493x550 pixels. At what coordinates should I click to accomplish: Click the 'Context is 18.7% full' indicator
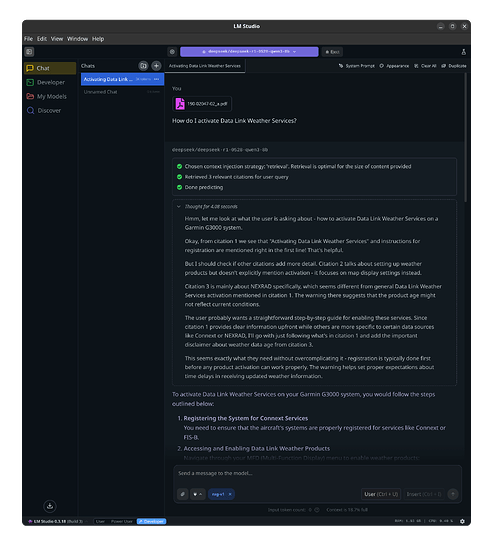[347, 510]
